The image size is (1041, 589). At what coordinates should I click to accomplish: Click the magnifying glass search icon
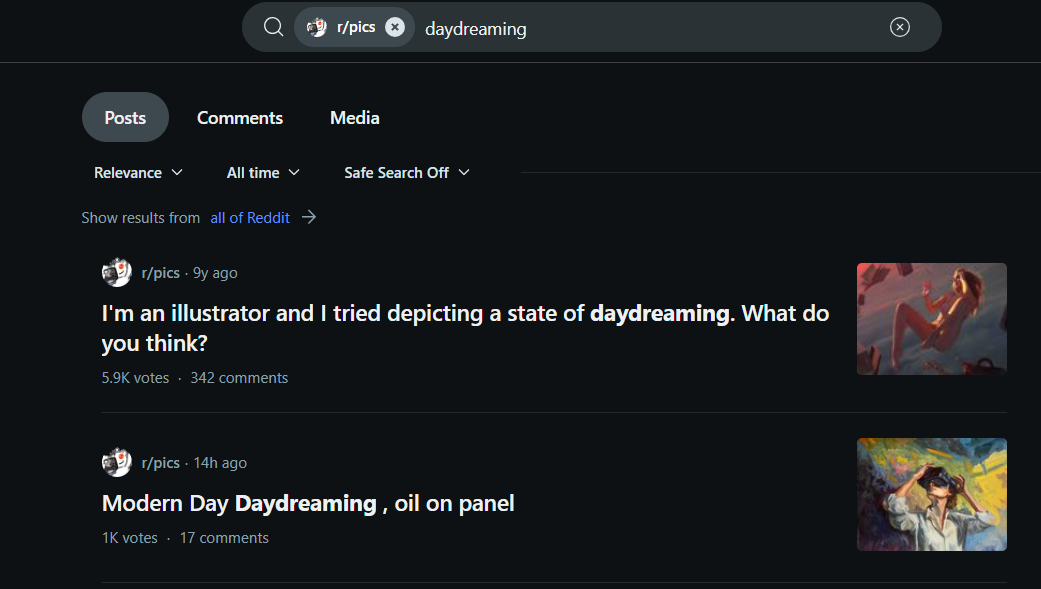tap(273, 27)
